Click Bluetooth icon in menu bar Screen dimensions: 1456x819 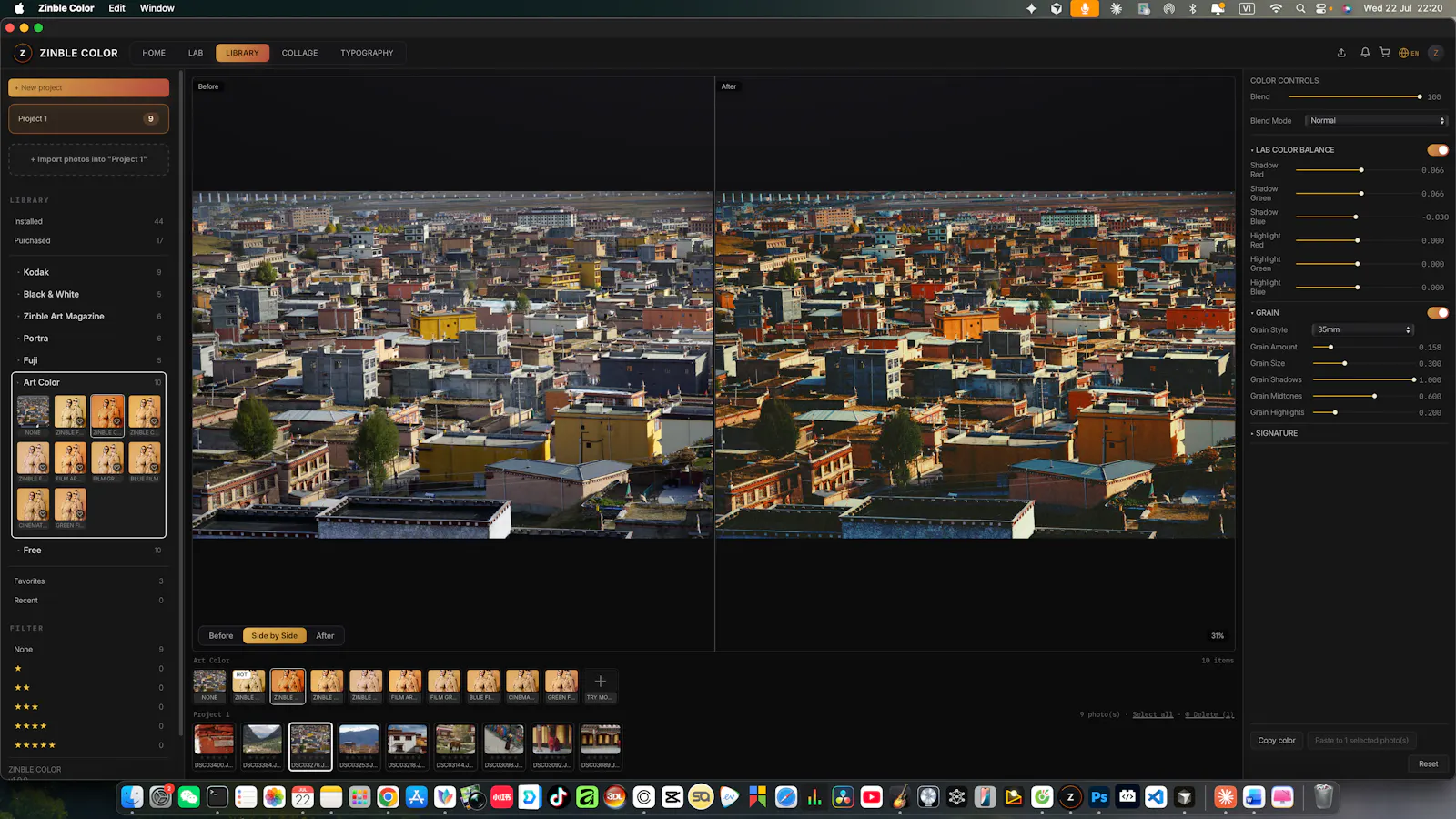(1193, 8)
